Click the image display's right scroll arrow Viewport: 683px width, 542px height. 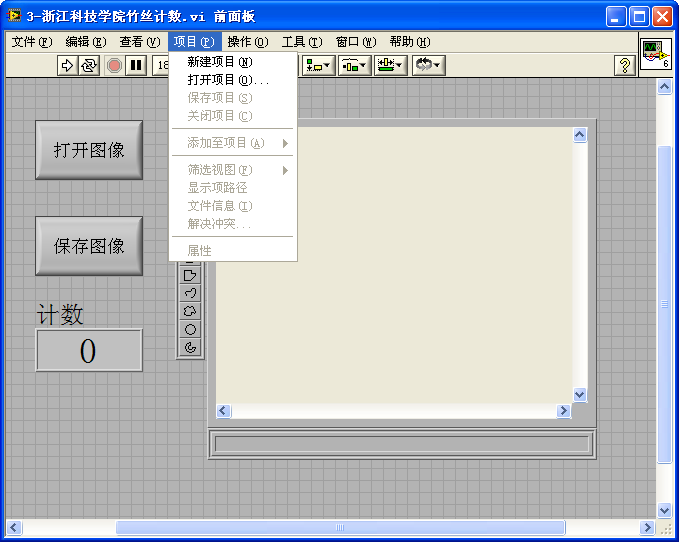pos(564,411)
